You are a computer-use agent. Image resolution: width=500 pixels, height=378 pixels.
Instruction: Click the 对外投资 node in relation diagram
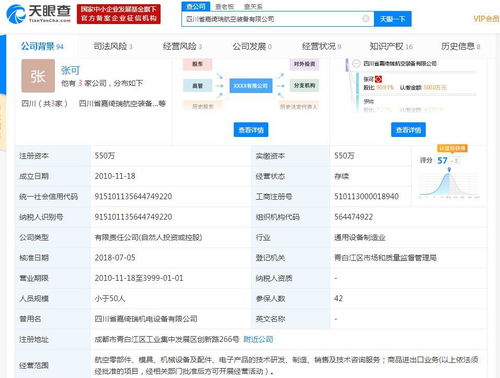pyautogui.click(x=304, y=64)
